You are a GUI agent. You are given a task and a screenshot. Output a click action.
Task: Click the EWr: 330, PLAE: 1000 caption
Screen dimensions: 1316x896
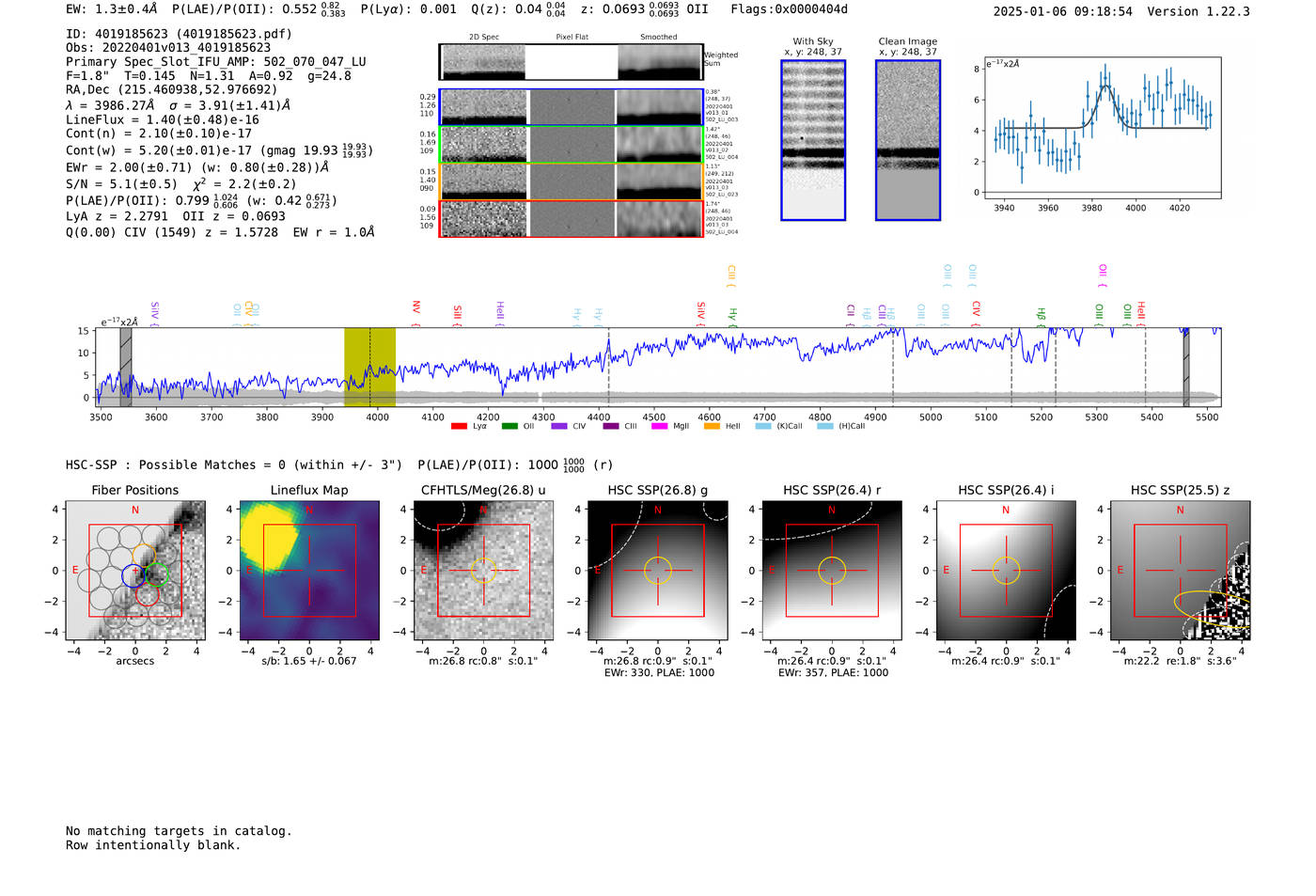point(658,673)
